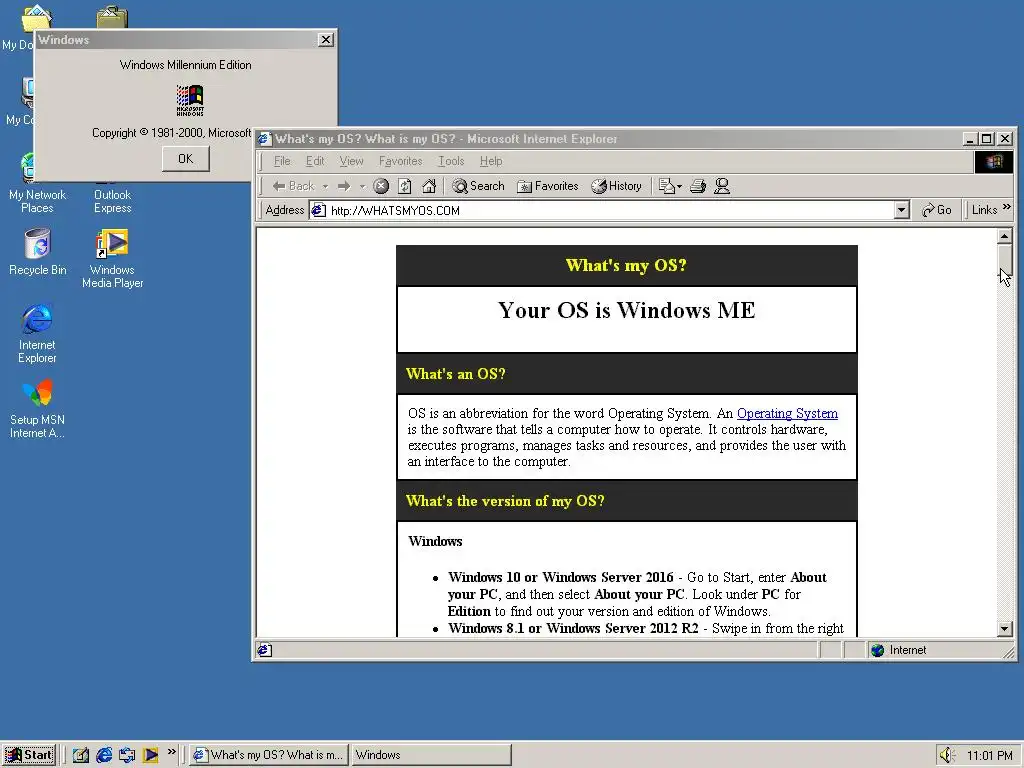Select the Windows Media Player desktop icon
Image resolution: width=1024 pixels, height=768 pixels.
click(x=112, y=259)
